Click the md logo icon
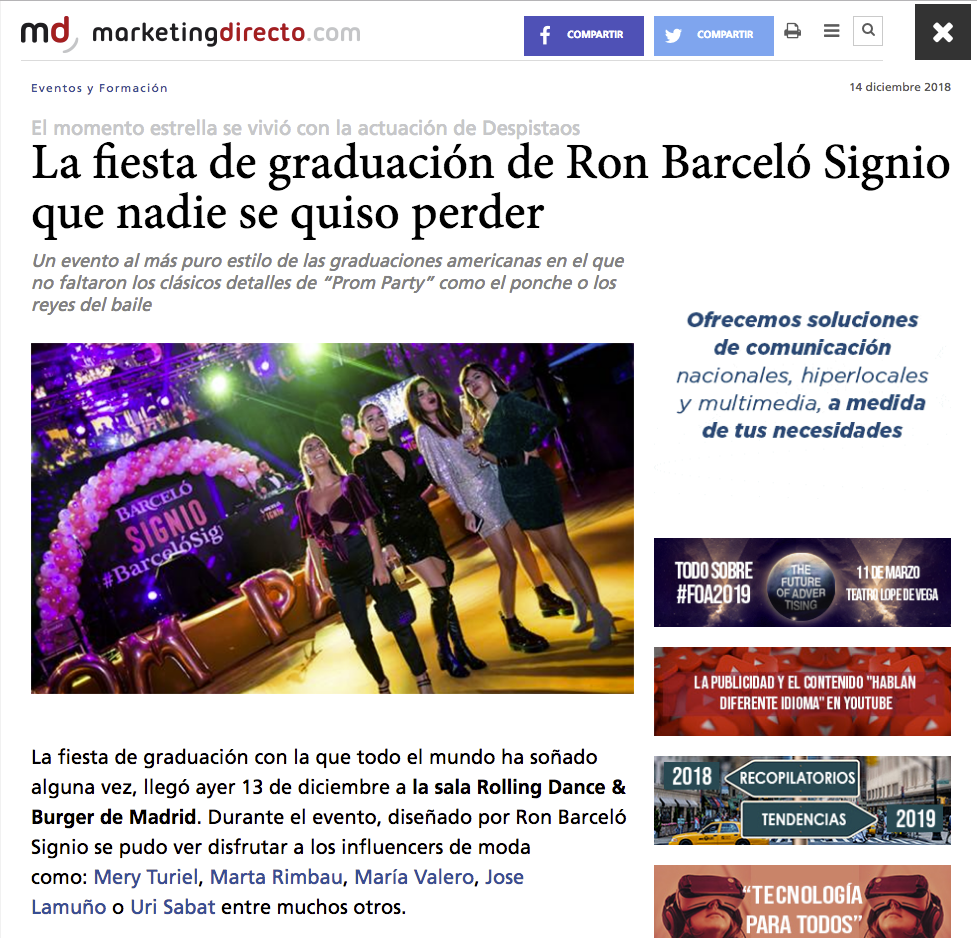The width and height of the screenshot is (977, 938). tap(49, 33)
